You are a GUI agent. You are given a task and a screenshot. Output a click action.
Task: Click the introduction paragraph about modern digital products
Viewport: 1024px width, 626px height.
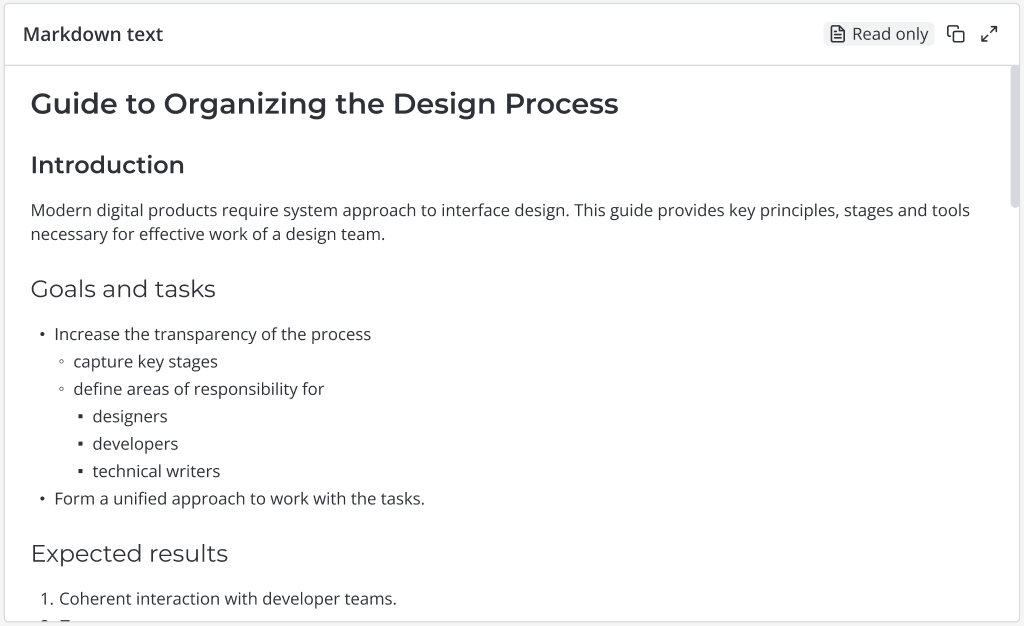(x=500, y=223)
